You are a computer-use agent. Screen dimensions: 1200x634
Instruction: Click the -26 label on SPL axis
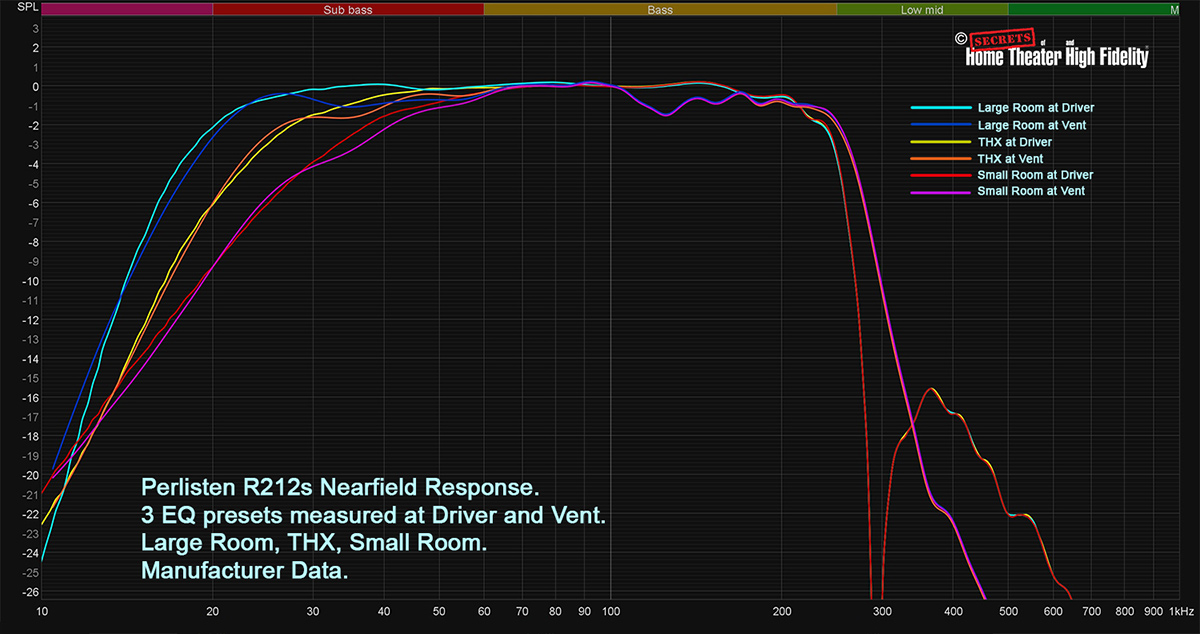click(x=30, y=592)
